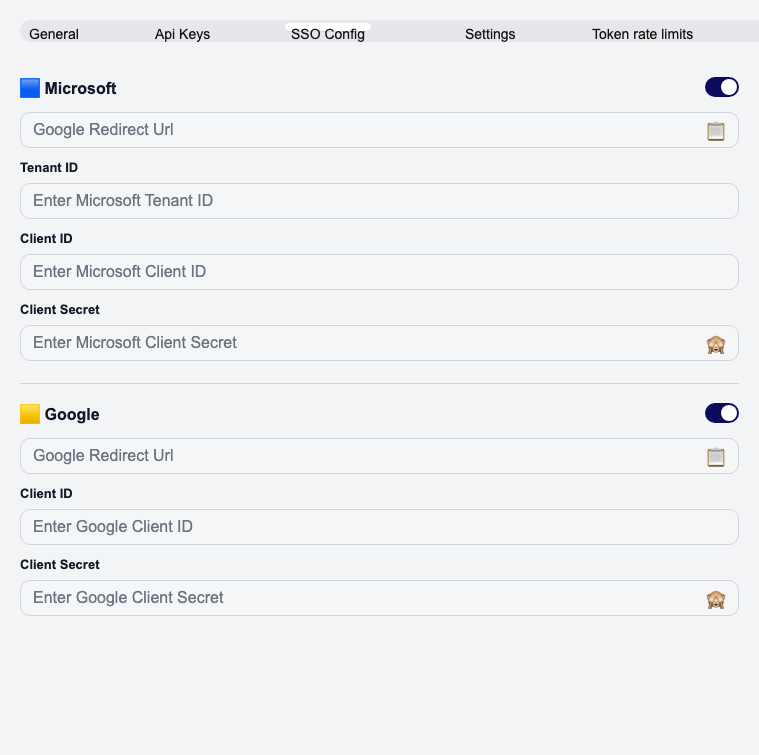The height and width of the screenshot is (755, 759).
Task: Copy the Google redirect URL clipboard icon
Action: click(x=715, y=457)
